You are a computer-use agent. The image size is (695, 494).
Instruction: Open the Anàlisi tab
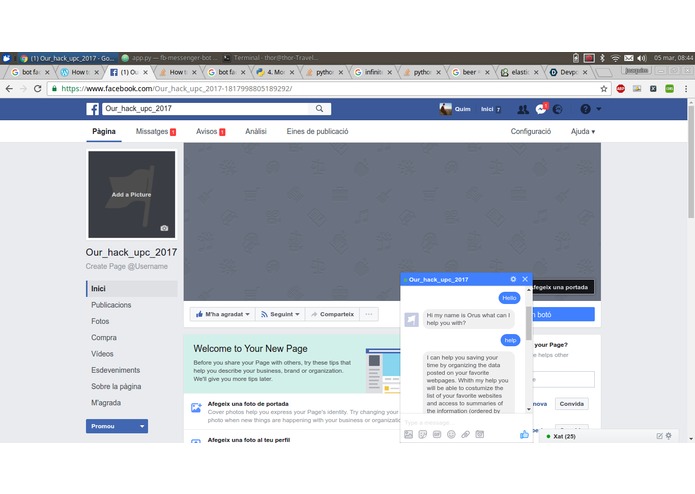(256, 132)
